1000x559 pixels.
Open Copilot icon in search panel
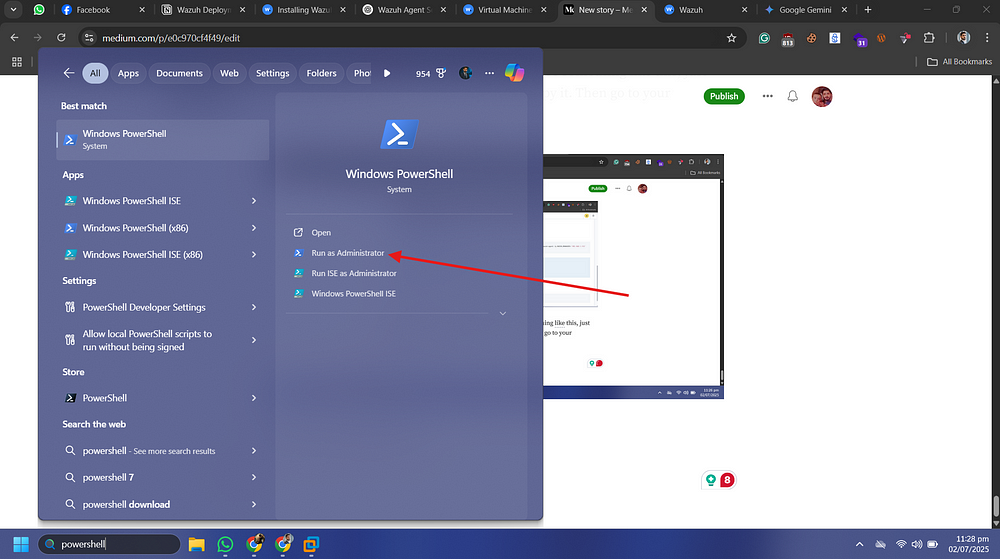515,73
